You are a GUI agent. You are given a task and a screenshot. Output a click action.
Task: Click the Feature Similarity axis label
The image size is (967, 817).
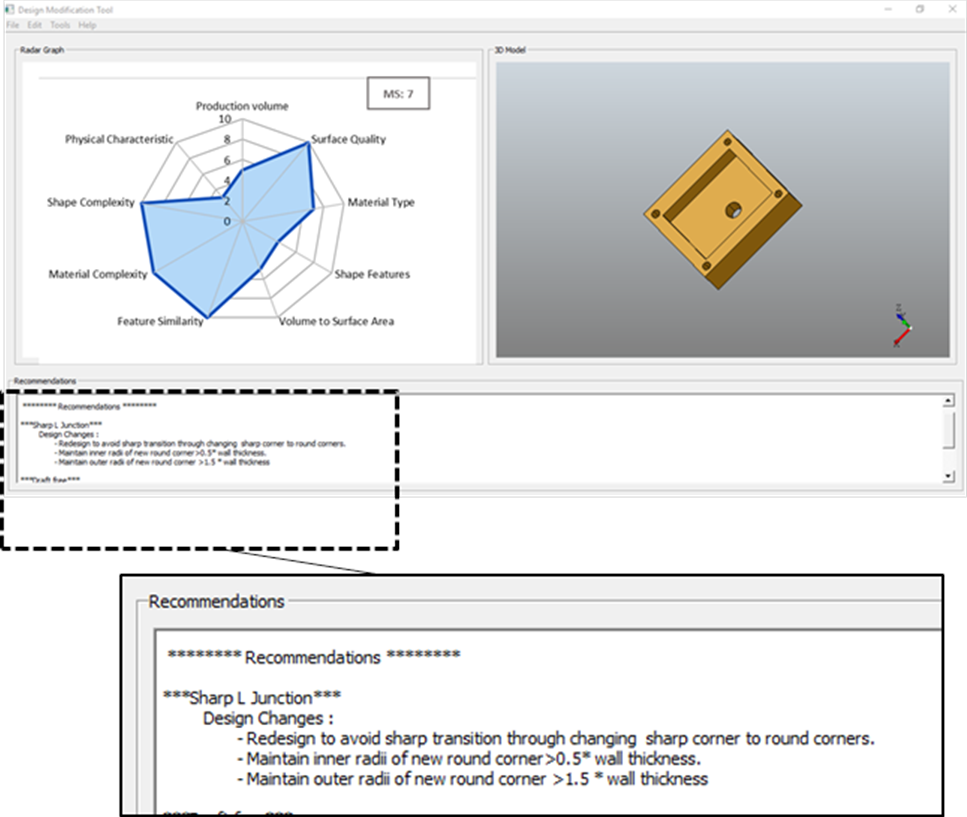[x=158, y=322]
